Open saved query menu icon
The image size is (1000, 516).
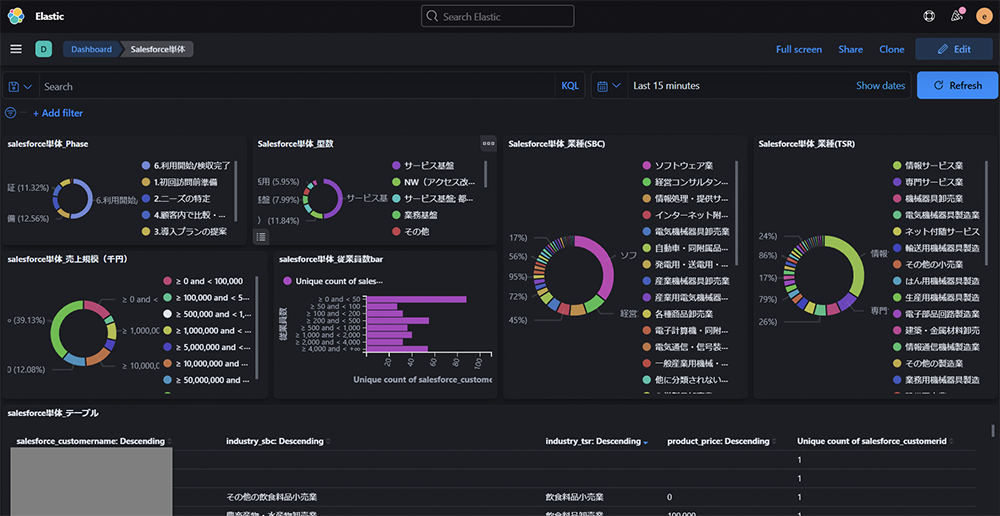pos(20,86)
